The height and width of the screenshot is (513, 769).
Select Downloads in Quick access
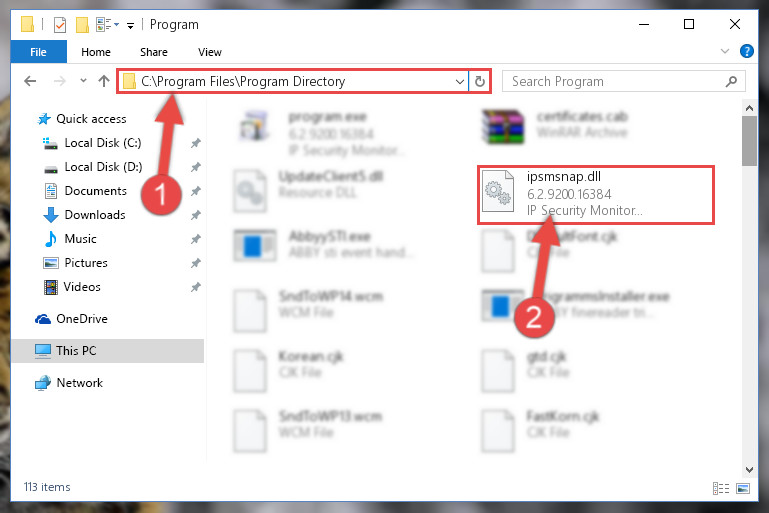(95, 215)
